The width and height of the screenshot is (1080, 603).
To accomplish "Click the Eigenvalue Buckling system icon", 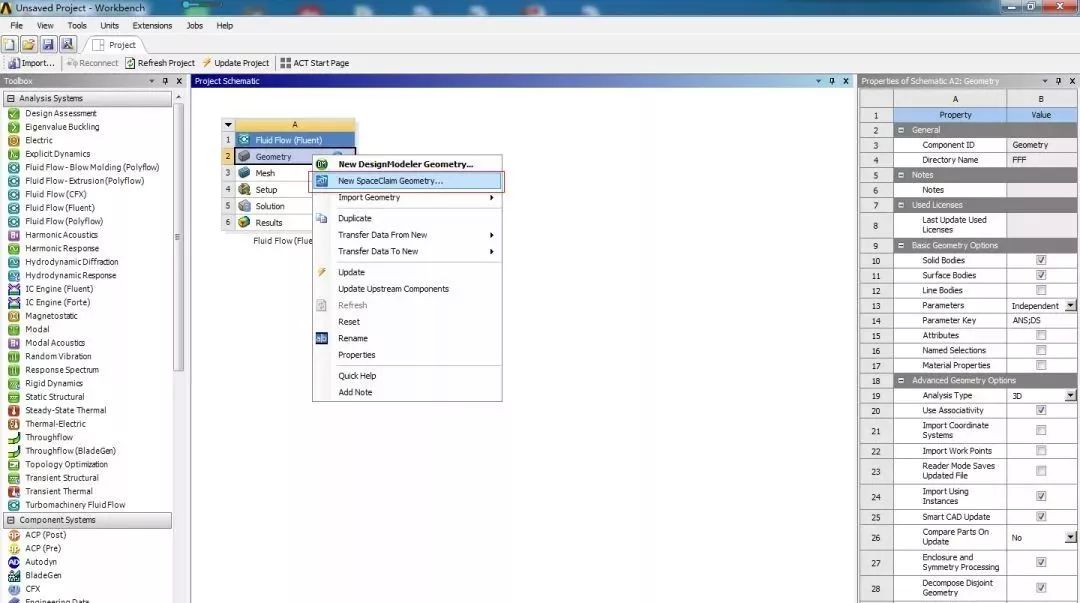I will 14,127.
